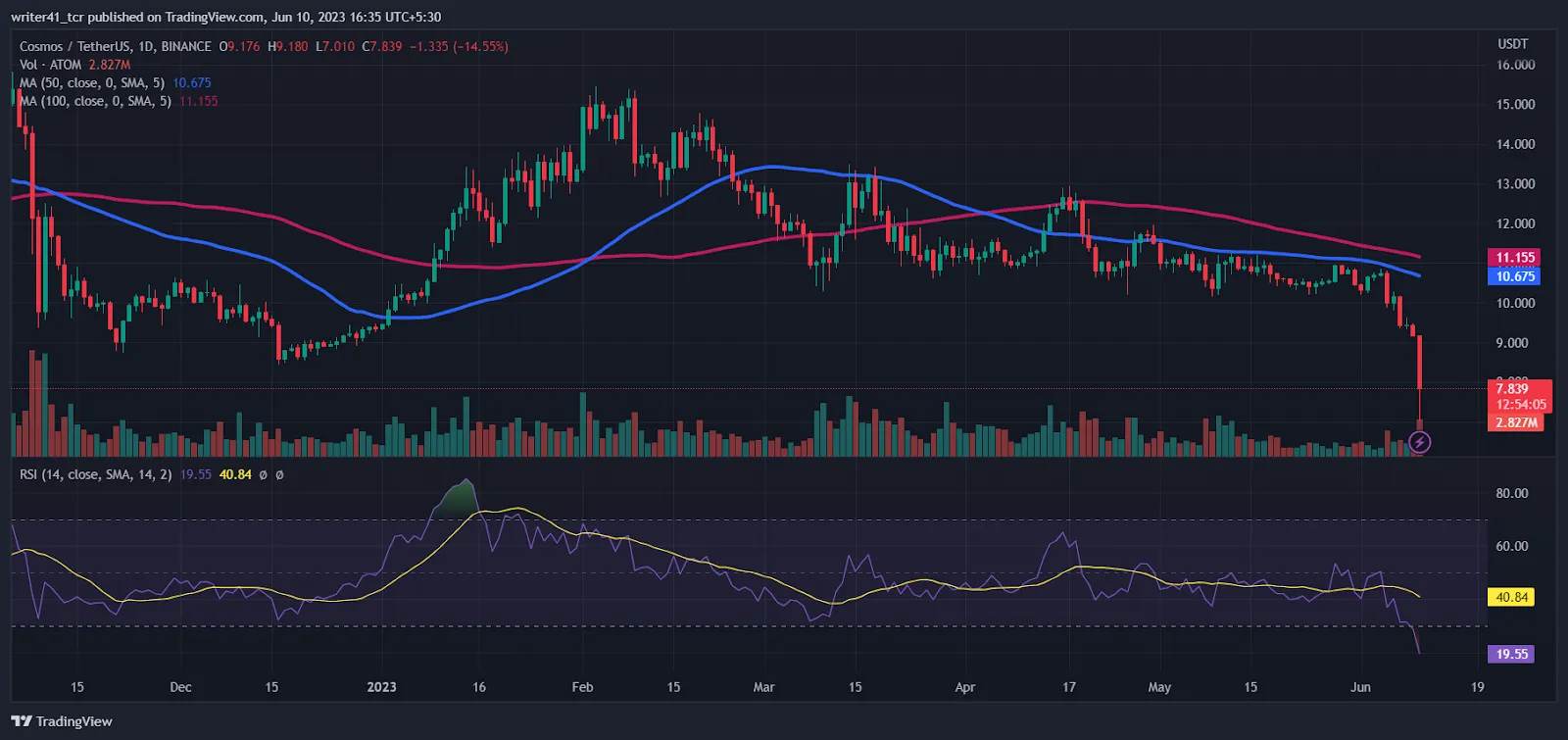Click the 2.827M volume tag on the axis
This screenshot has height=740, width=1568.
coord(1516,422)
